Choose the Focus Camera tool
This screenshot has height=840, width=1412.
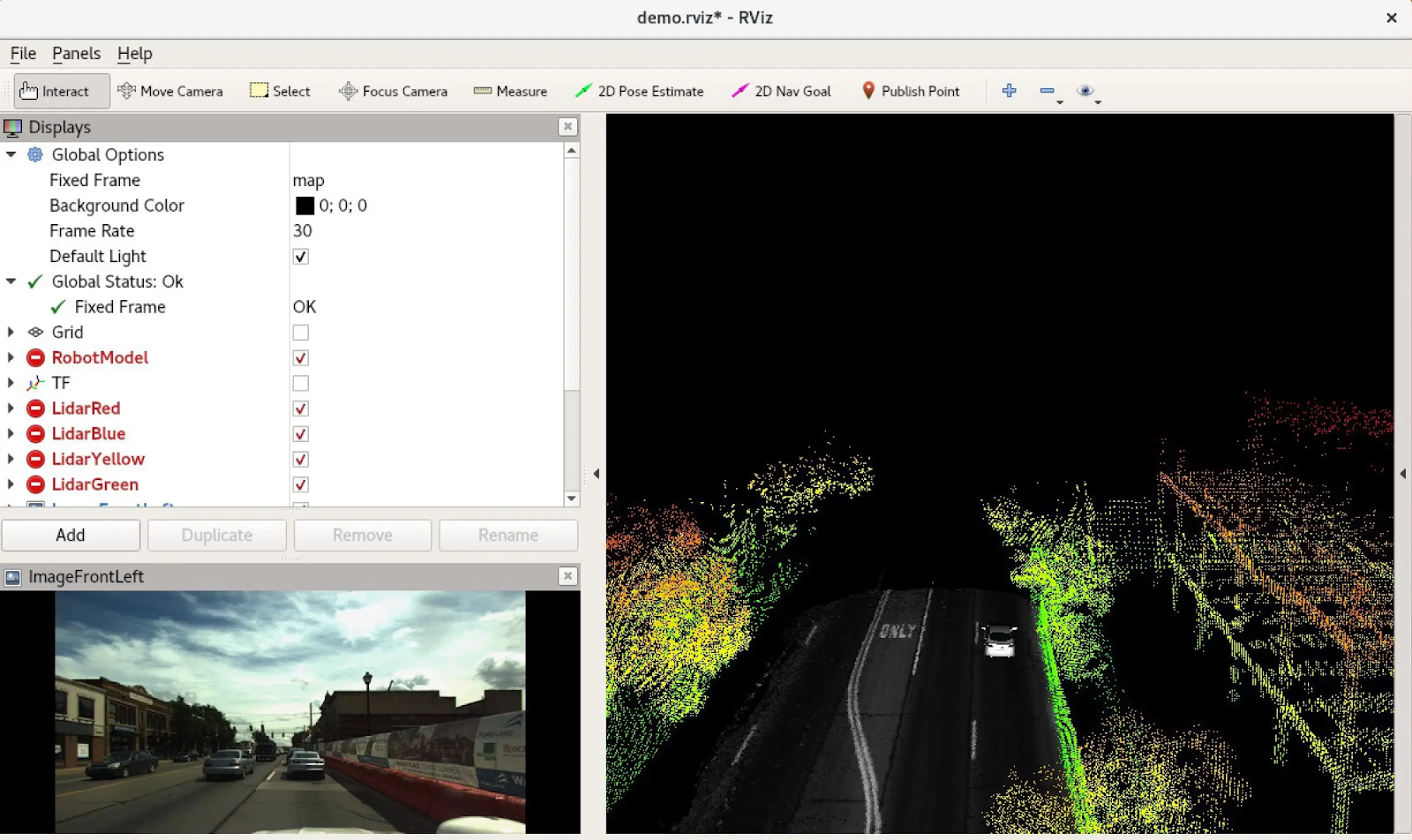point(394,91)
